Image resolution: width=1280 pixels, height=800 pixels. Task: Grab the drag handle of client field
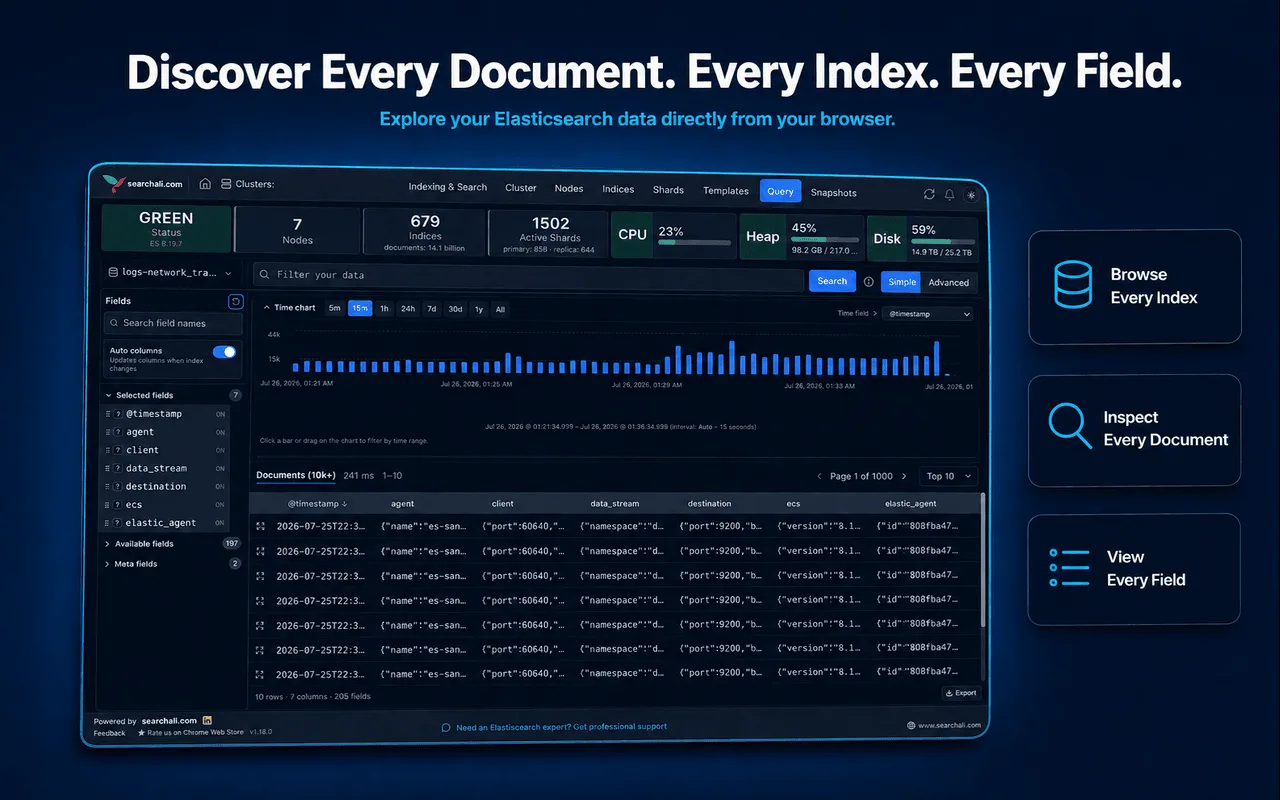coord(108,450)
